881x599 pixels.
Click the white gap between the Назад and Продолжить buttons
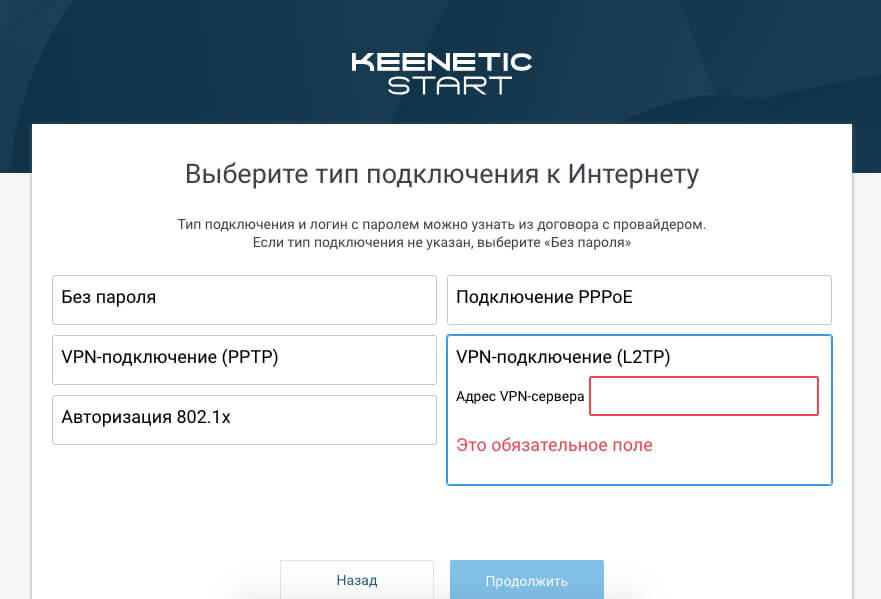[x=441, y=580]
